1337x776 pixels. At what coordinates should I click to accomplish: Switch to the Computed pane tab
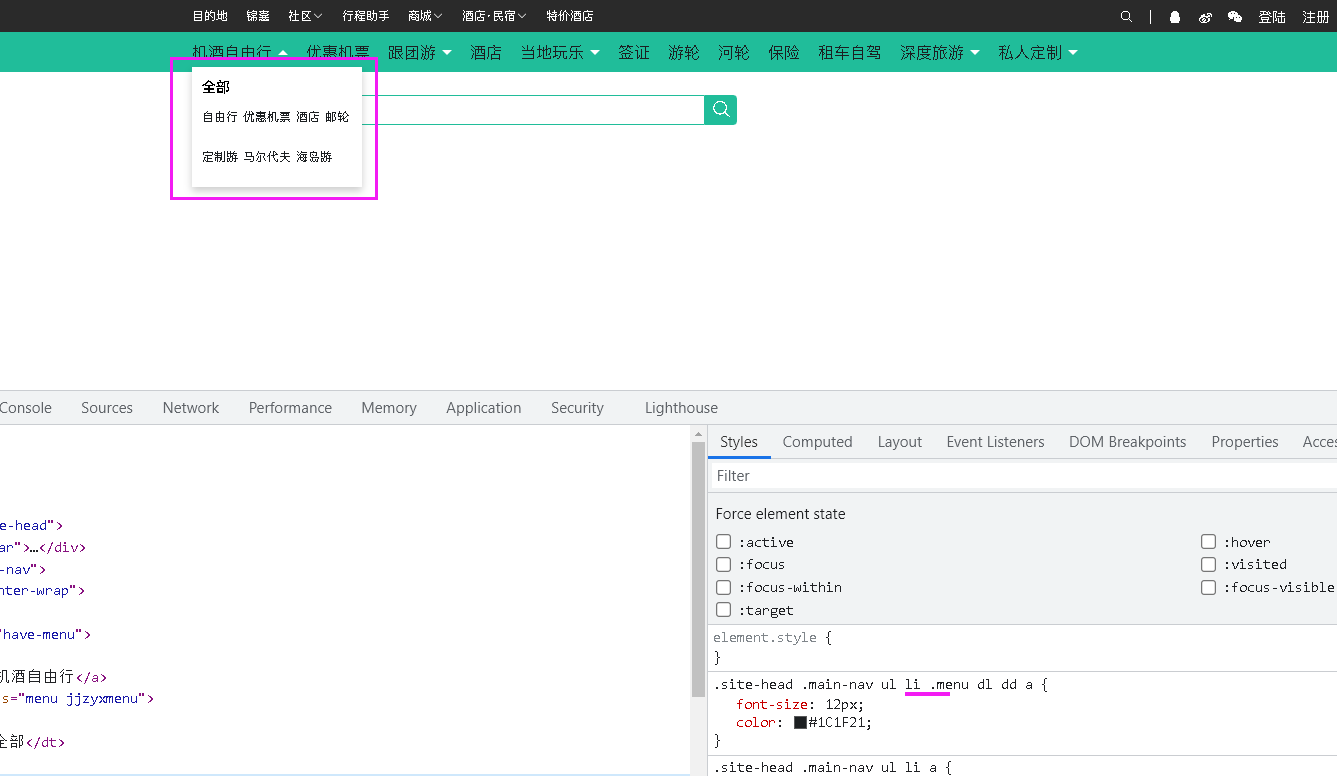click(x=818, y=442)
